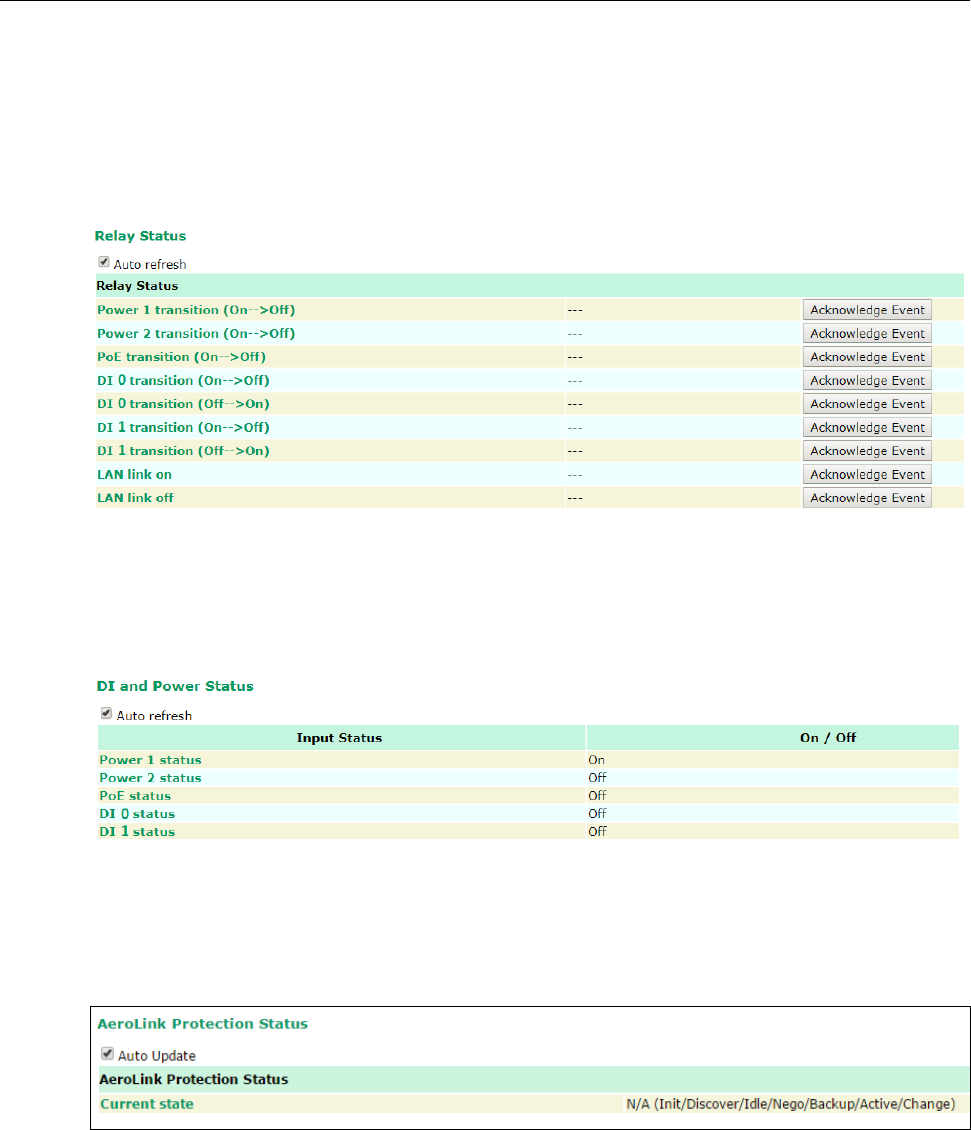Acknowledge Event for DI 0 transition (Off-->On)
Image resolution: width=971 pixels, height=1130 pixels.
[867, 404]
